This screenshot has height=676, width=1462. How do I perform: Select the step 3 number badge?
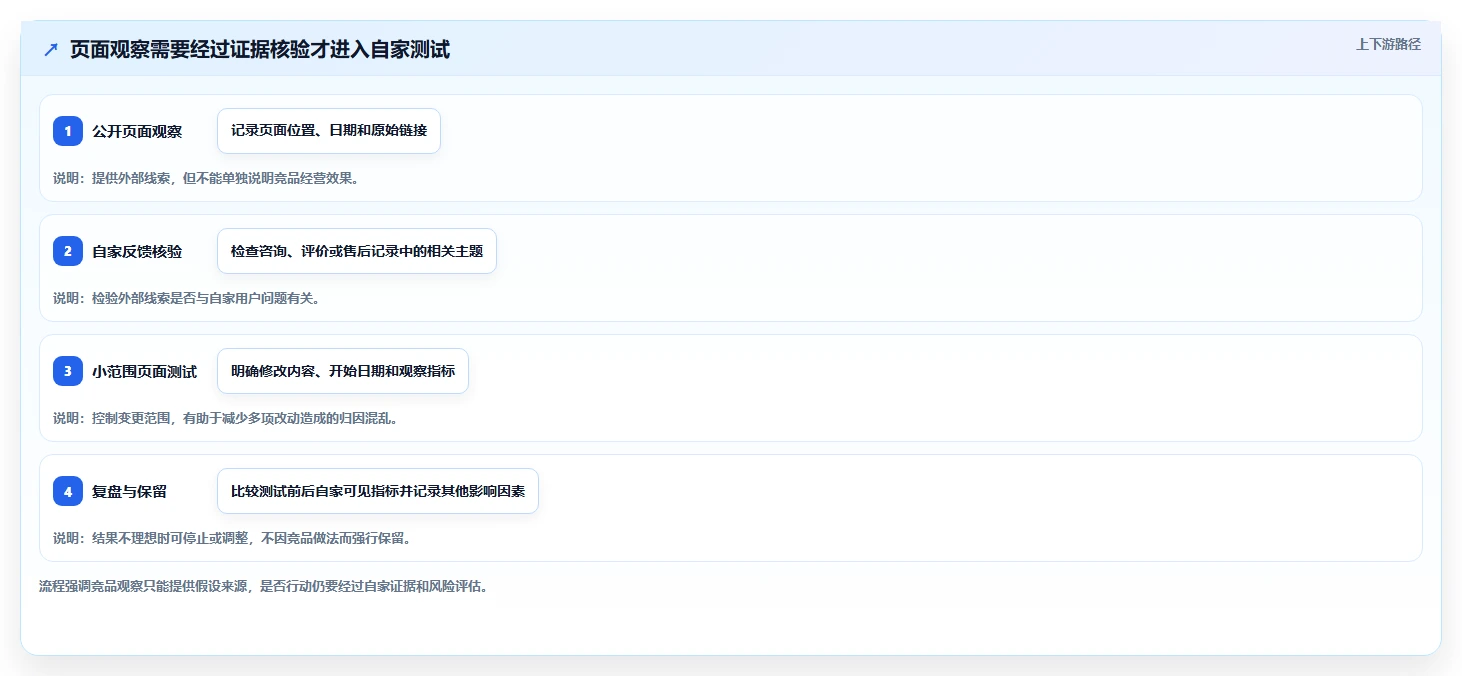[x=68, y=371]
